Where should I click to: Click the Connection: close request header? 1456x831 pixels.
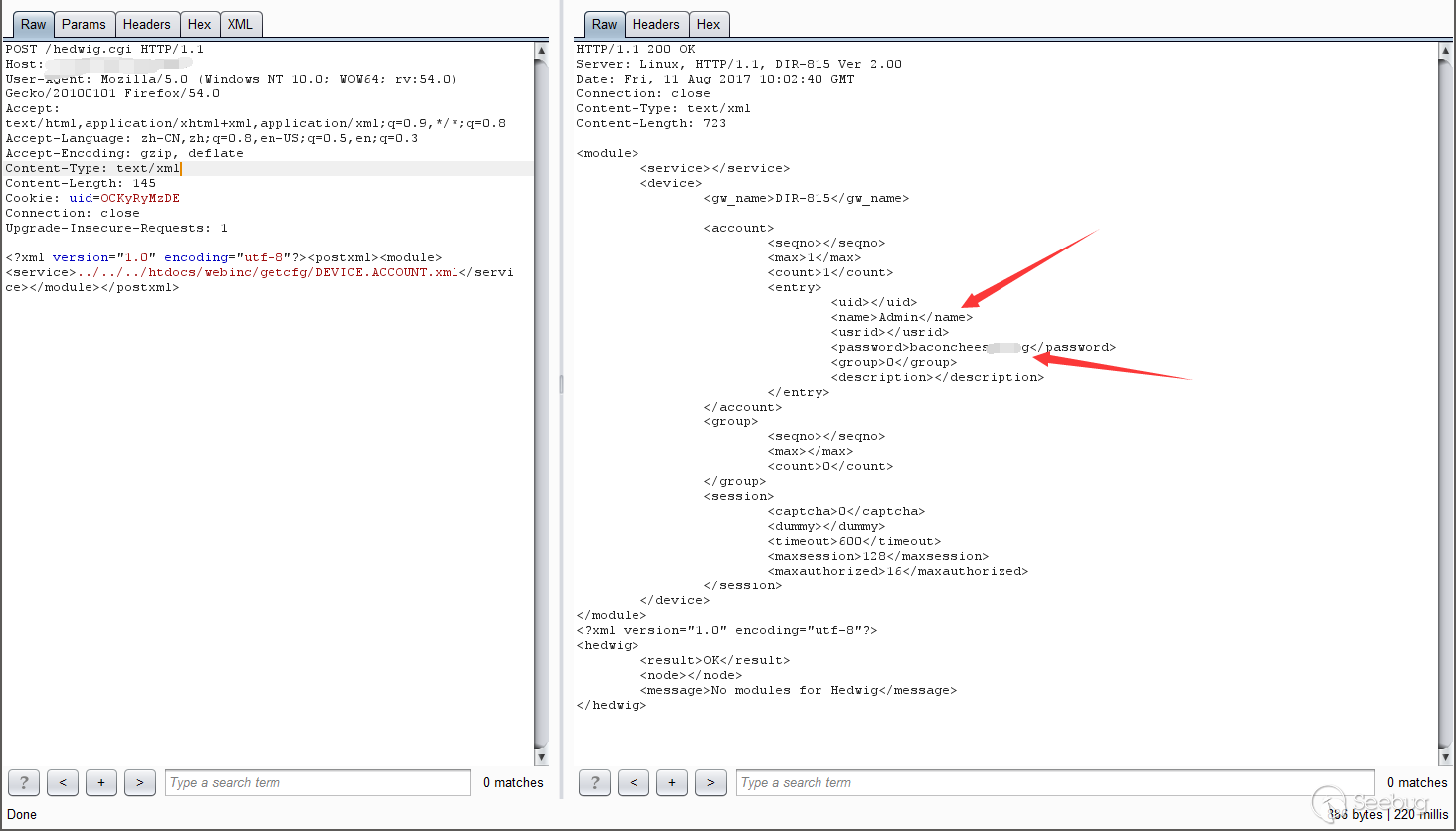coord(73,213)
